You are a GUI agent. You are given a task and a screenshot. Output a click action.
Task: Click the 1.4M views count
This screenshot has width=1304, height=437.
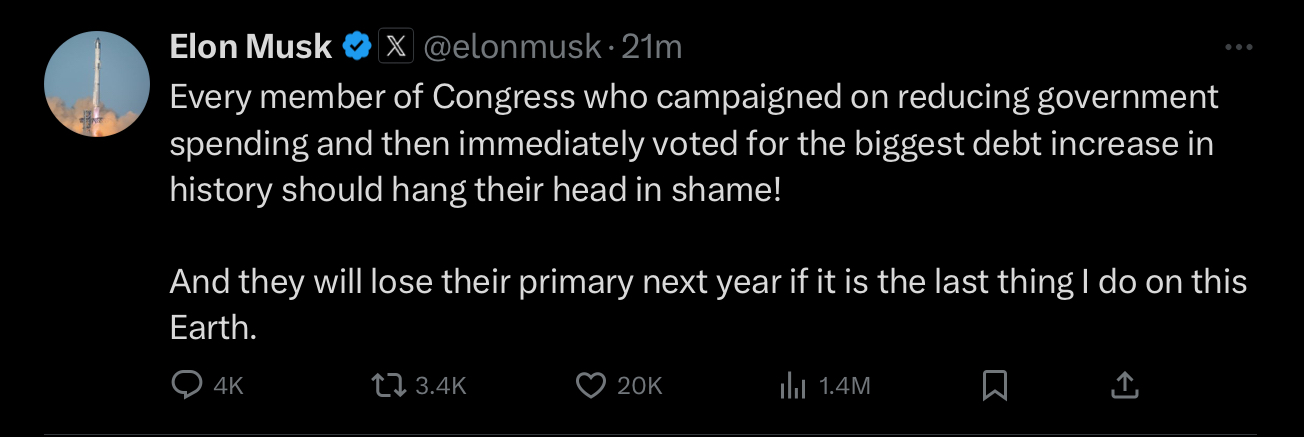click(x=844, y=386)
